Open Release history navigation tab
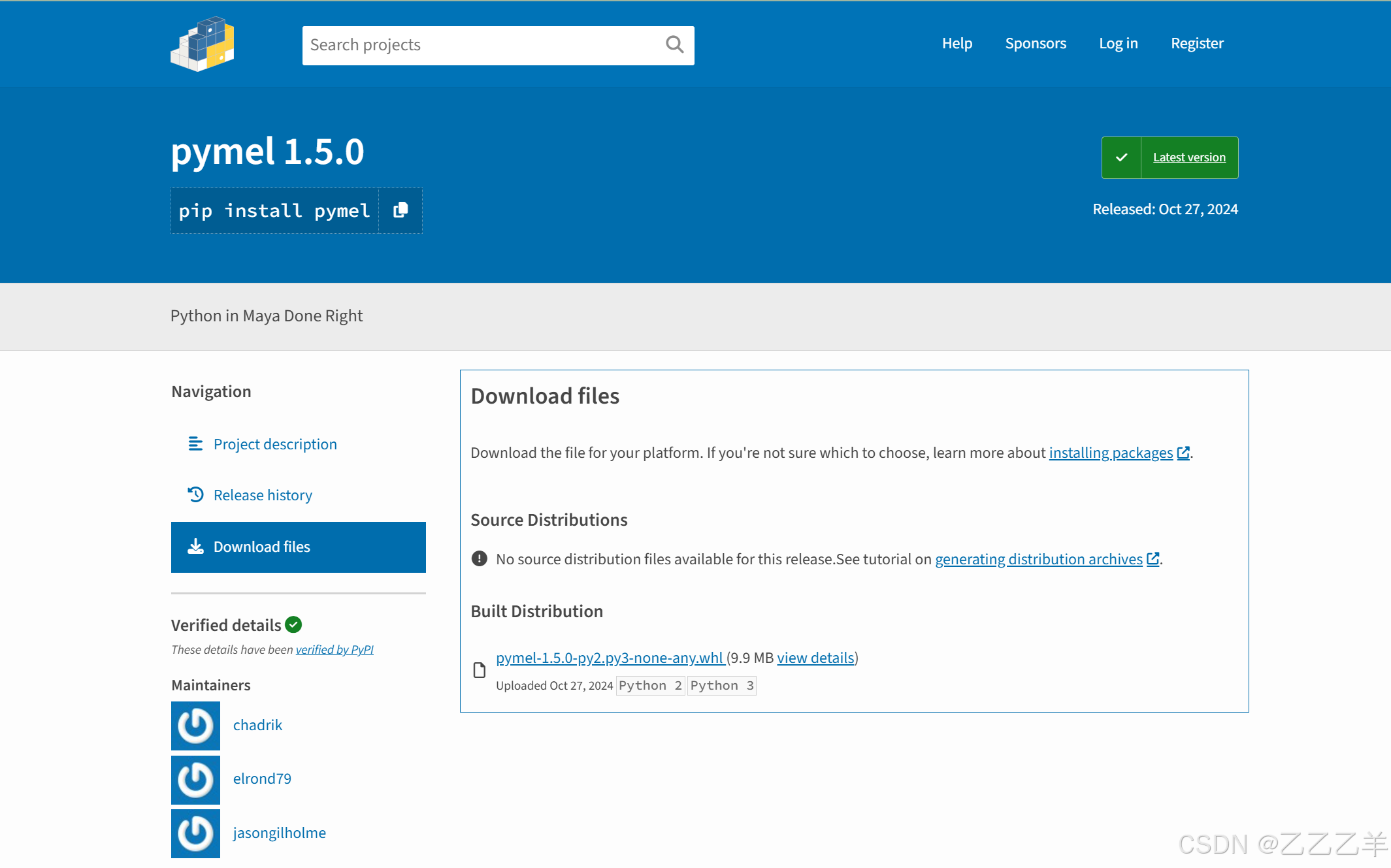 [262, 495]
